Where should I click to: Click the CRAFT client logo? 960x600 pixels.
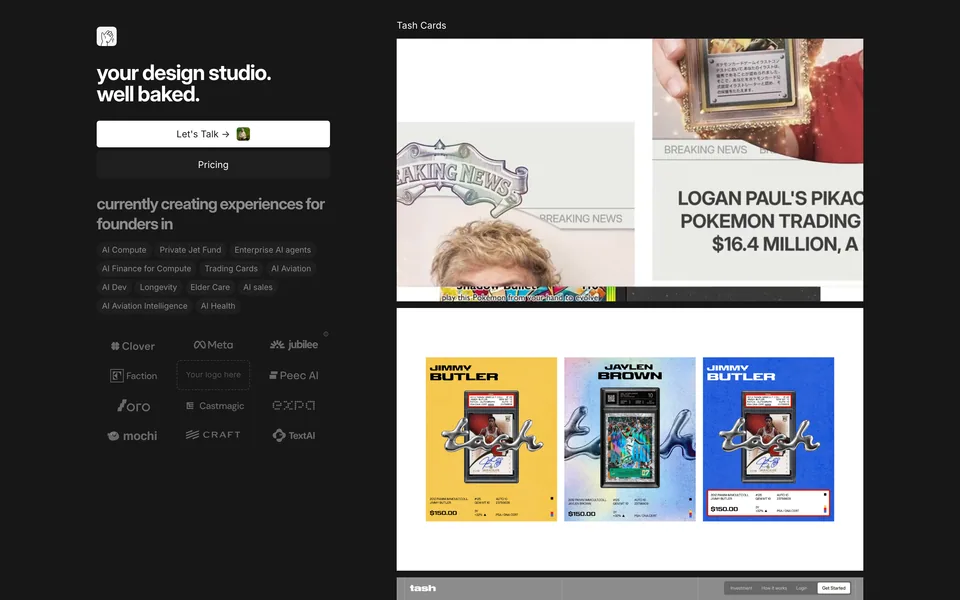pyautogui.click(x=213, y=435)
